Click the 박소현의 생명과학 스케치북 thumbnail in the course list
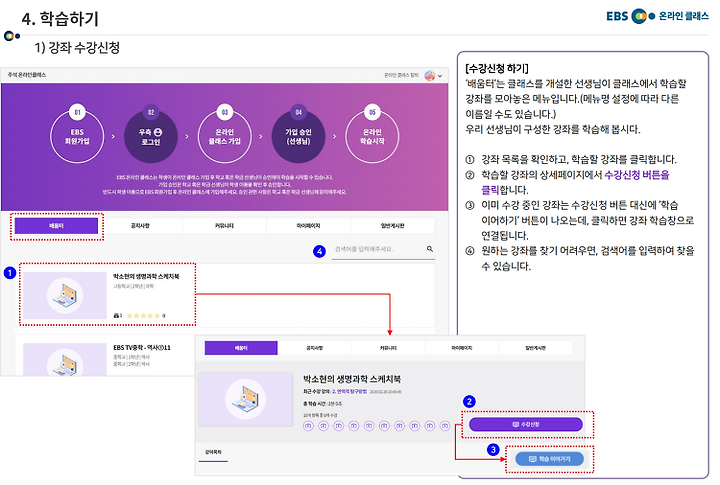720x485 pixels. pyautogui.click(x=65, y=295)
